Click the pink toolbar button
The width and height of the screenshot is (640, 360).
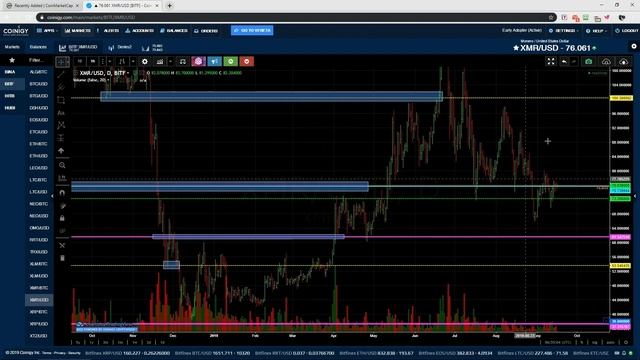(198, 62)
